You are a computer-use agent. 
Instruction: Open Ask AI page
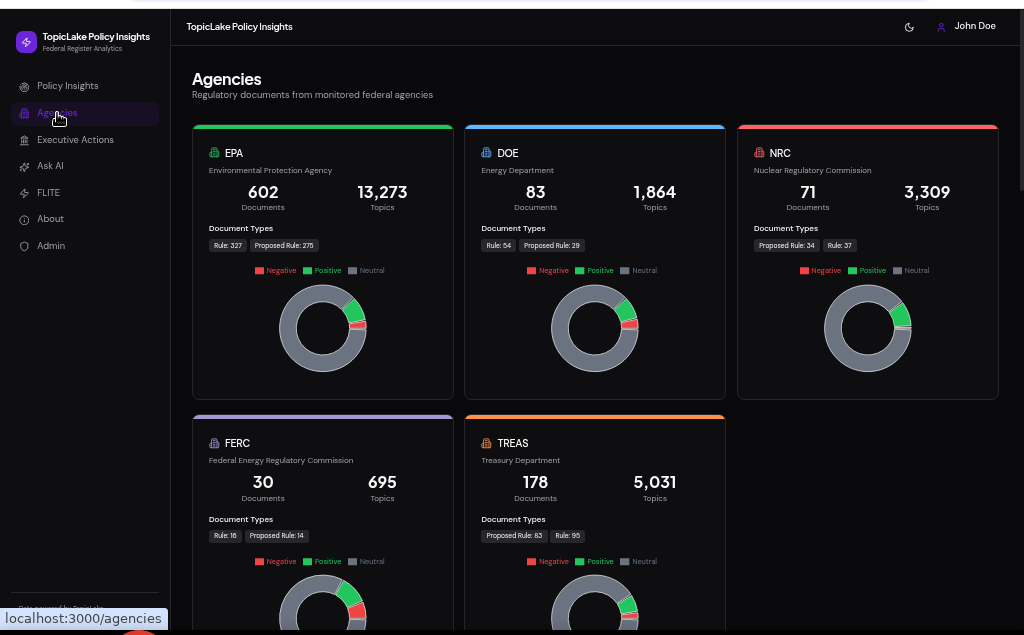pyautogui.click(x=50, y=166)
